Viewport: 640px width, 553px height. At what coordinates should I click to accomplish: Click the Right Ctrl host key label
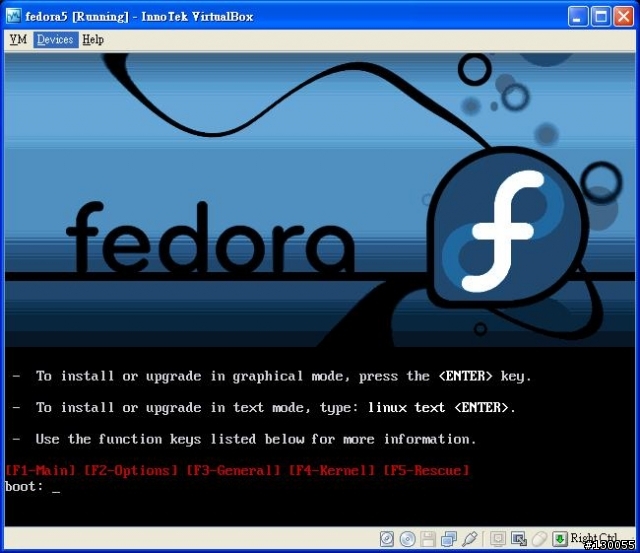click(594, 538)
